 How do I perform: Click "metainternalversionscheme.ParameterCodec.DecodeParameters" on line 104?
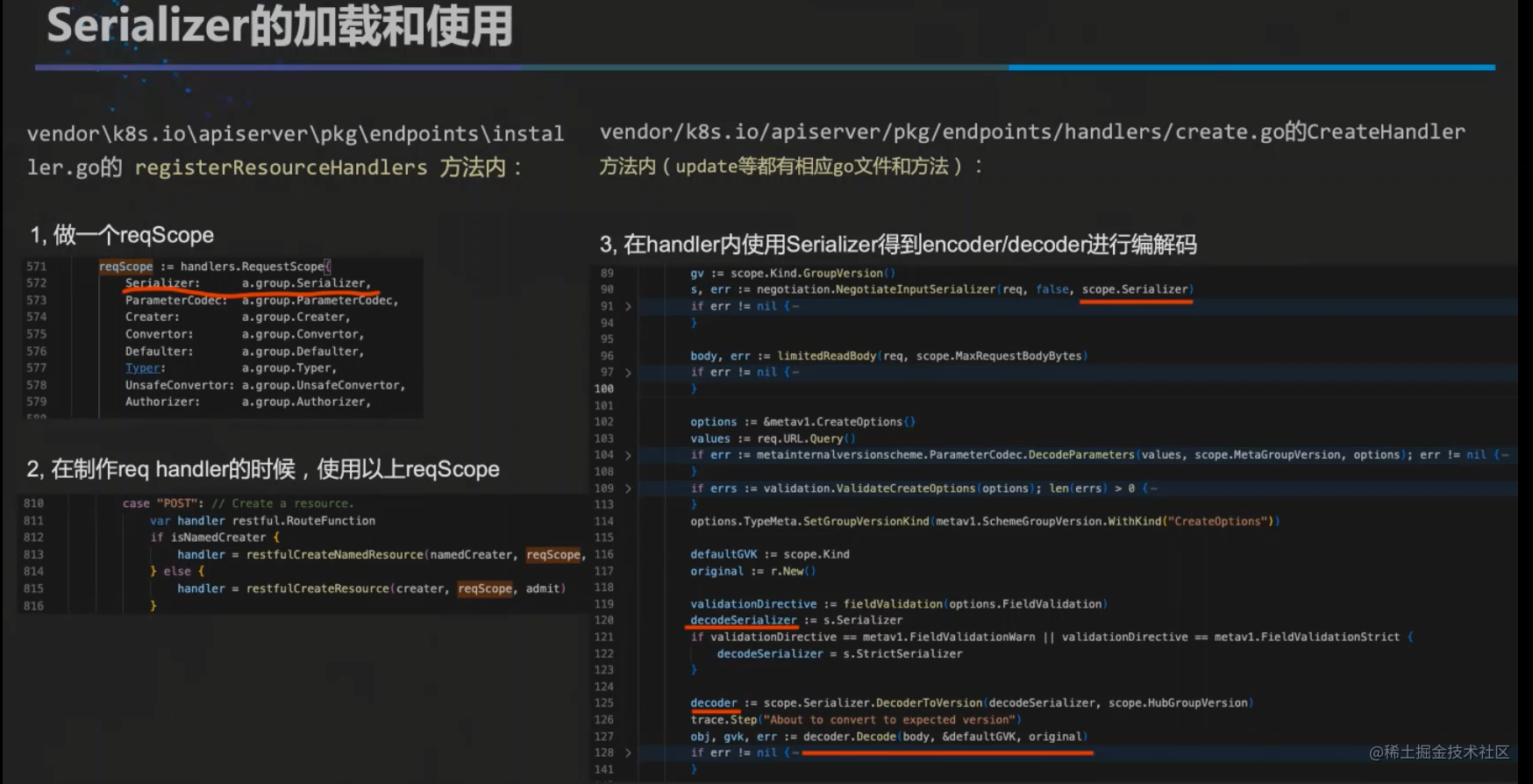945,455
